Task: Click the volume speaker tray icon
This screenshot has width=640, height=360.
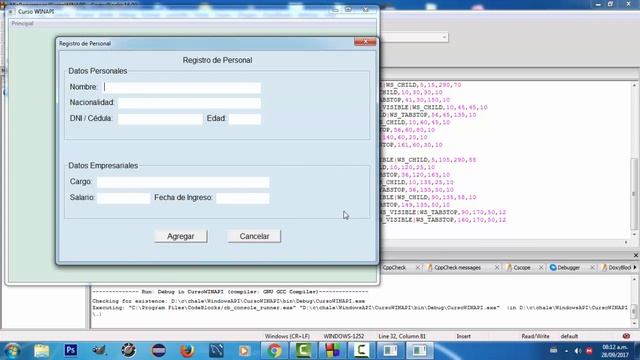Action: click(578, 351)
